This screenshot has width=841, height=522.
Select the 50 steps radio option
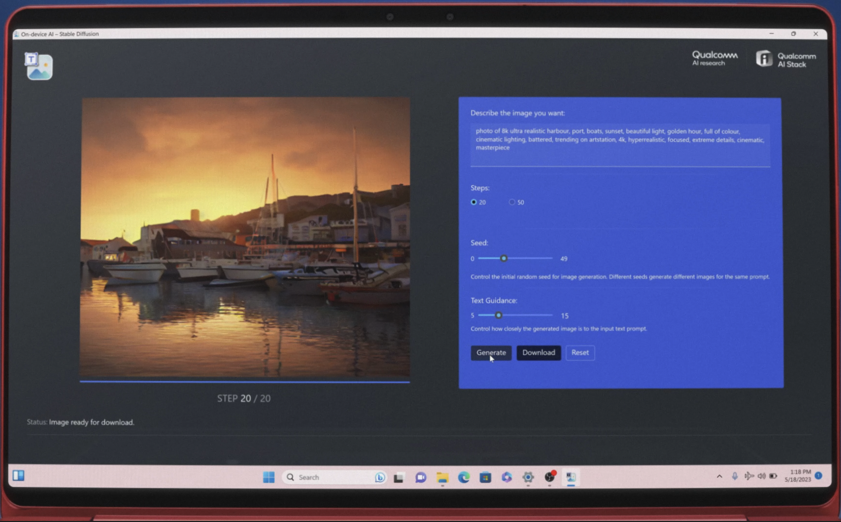[512, 202]
